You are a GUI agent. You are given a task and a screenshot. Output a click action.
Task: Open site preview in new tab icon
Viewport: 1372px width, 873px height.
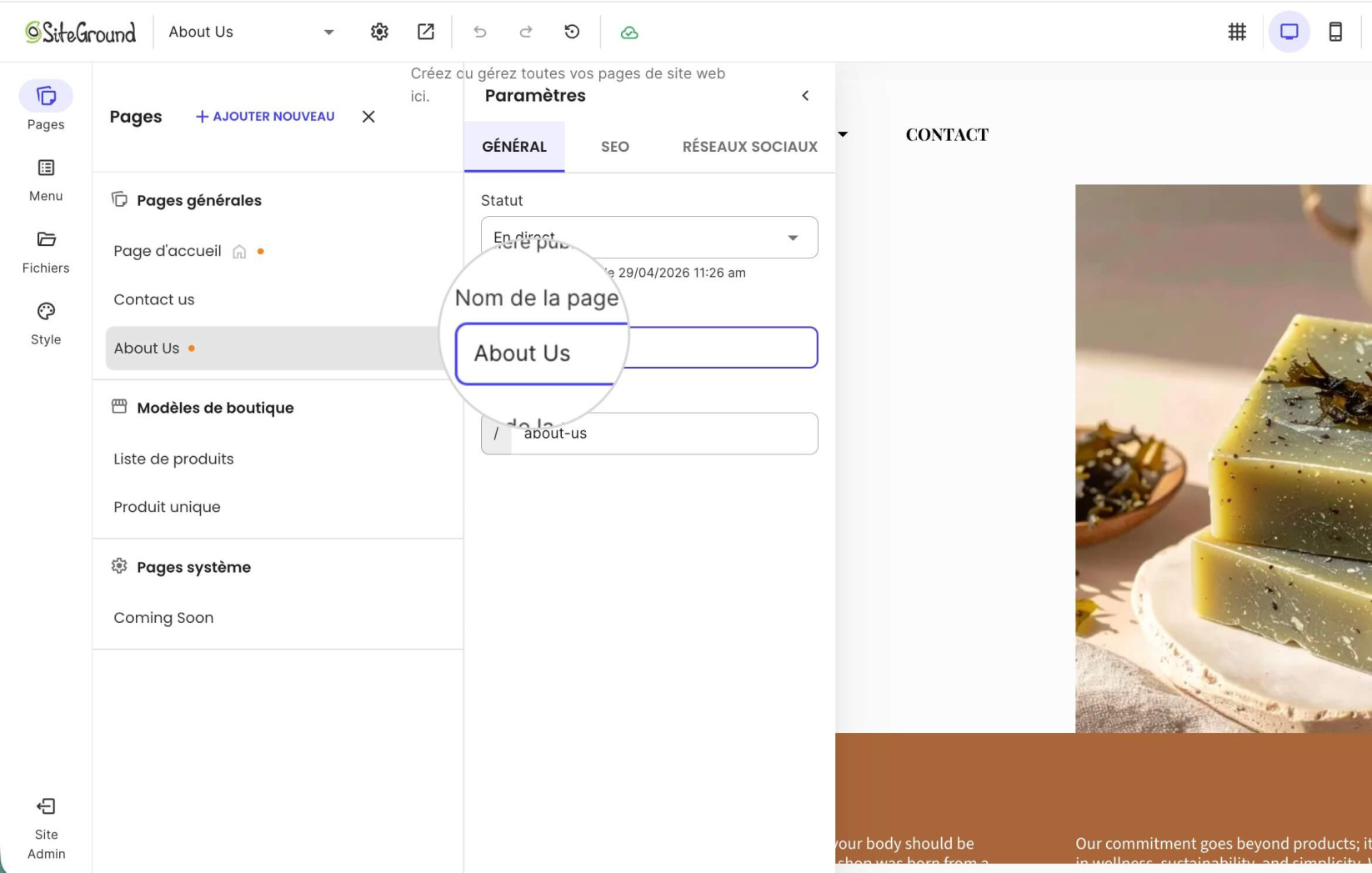pyautogui.click(x=426, y=32)
